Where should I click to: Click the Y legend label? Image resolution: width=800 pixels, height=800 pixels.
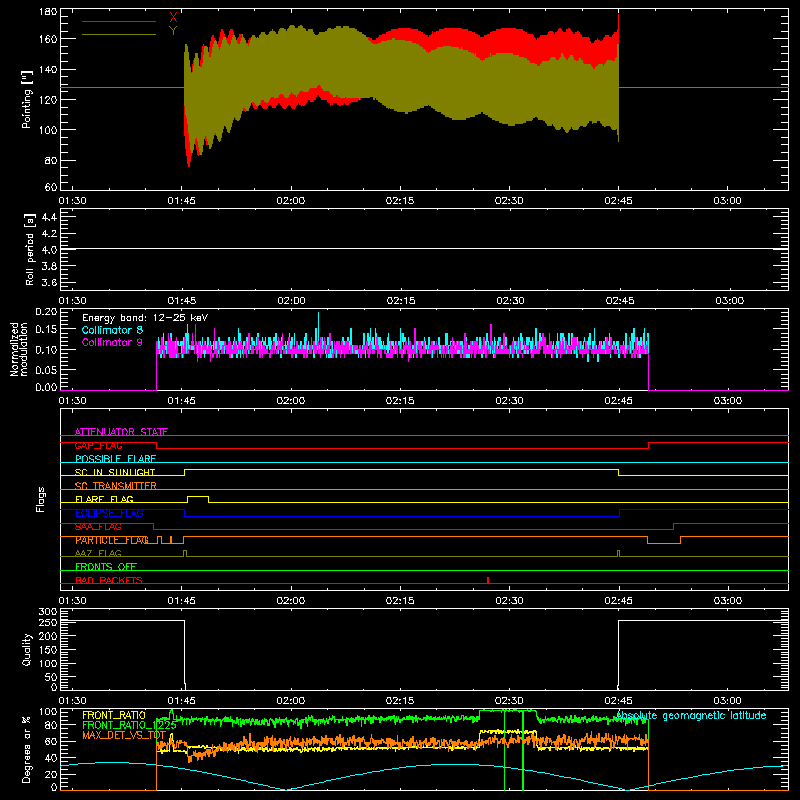point(173,31)
